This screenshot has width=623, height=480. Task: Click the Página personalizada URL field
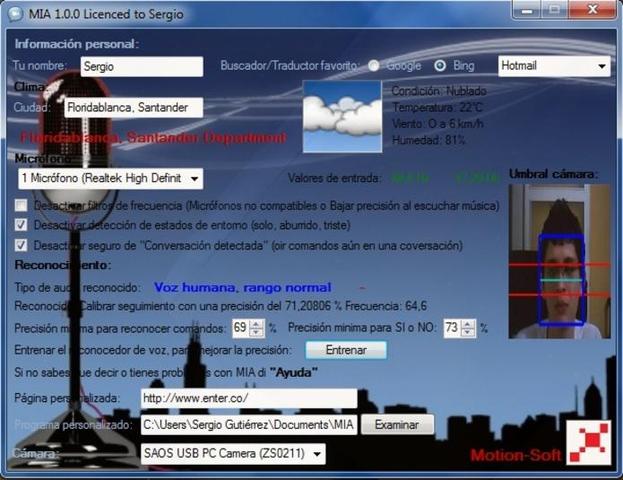249,398
